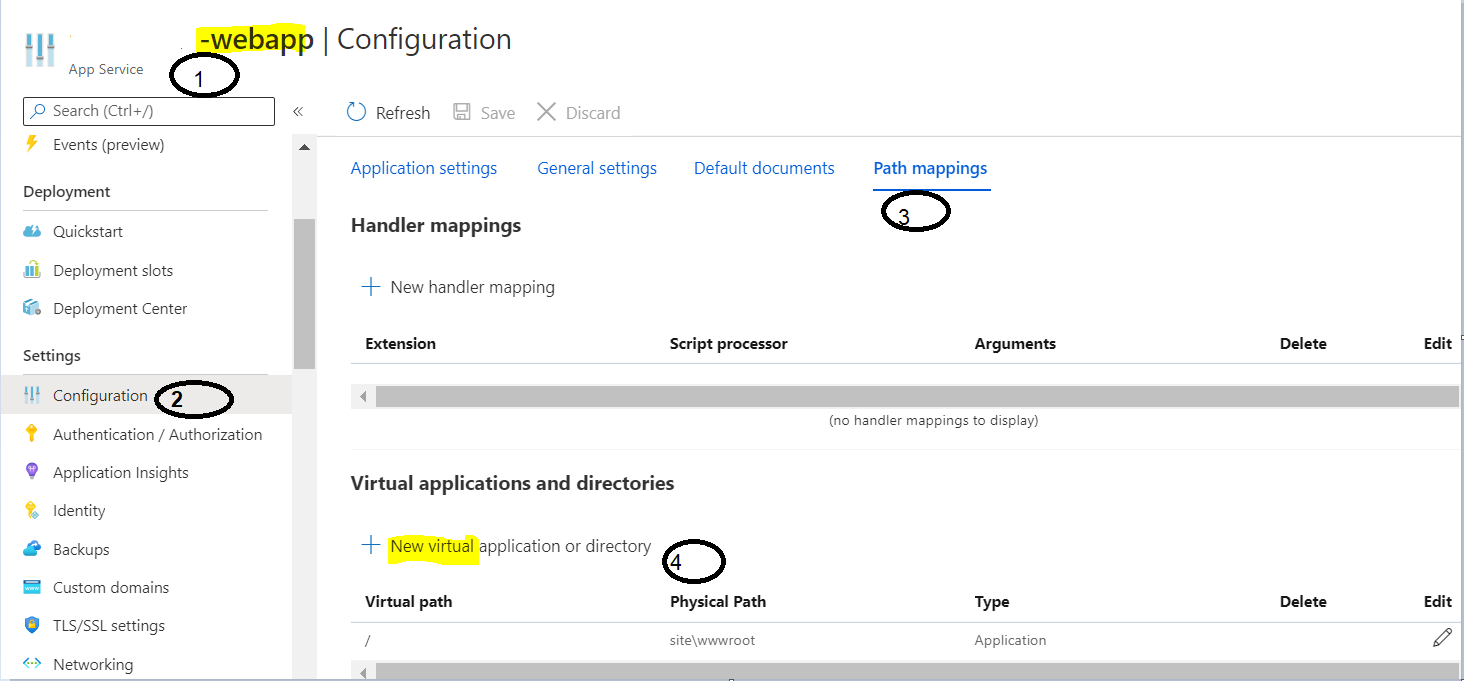
Task: Click "(no handler mappings to display)" text
Action: coord(933,420)
